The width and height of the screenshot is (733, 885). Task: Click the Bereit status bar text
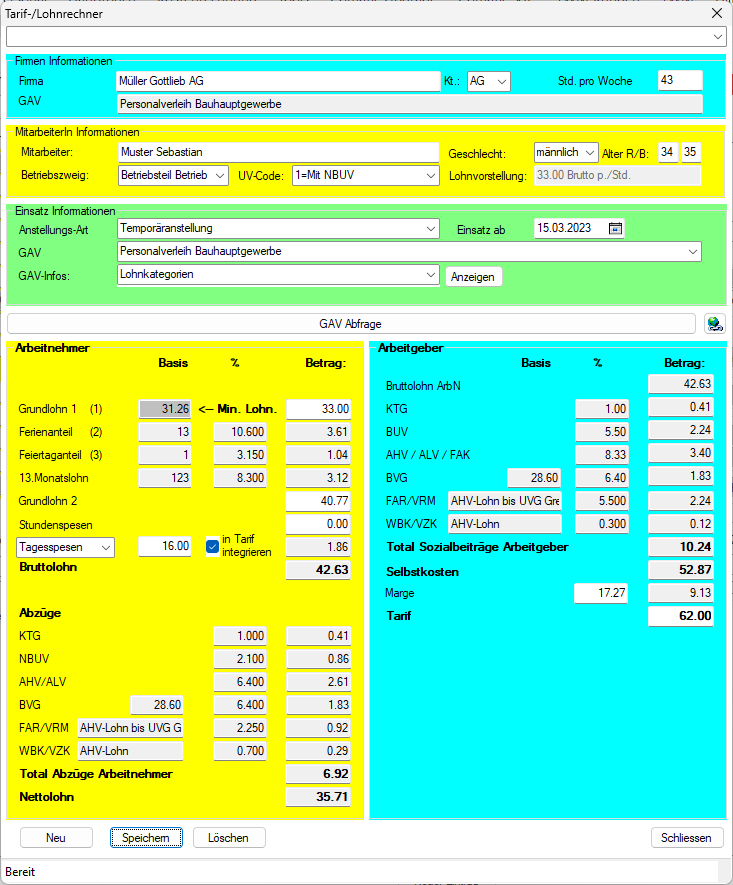tap(20, 872)
